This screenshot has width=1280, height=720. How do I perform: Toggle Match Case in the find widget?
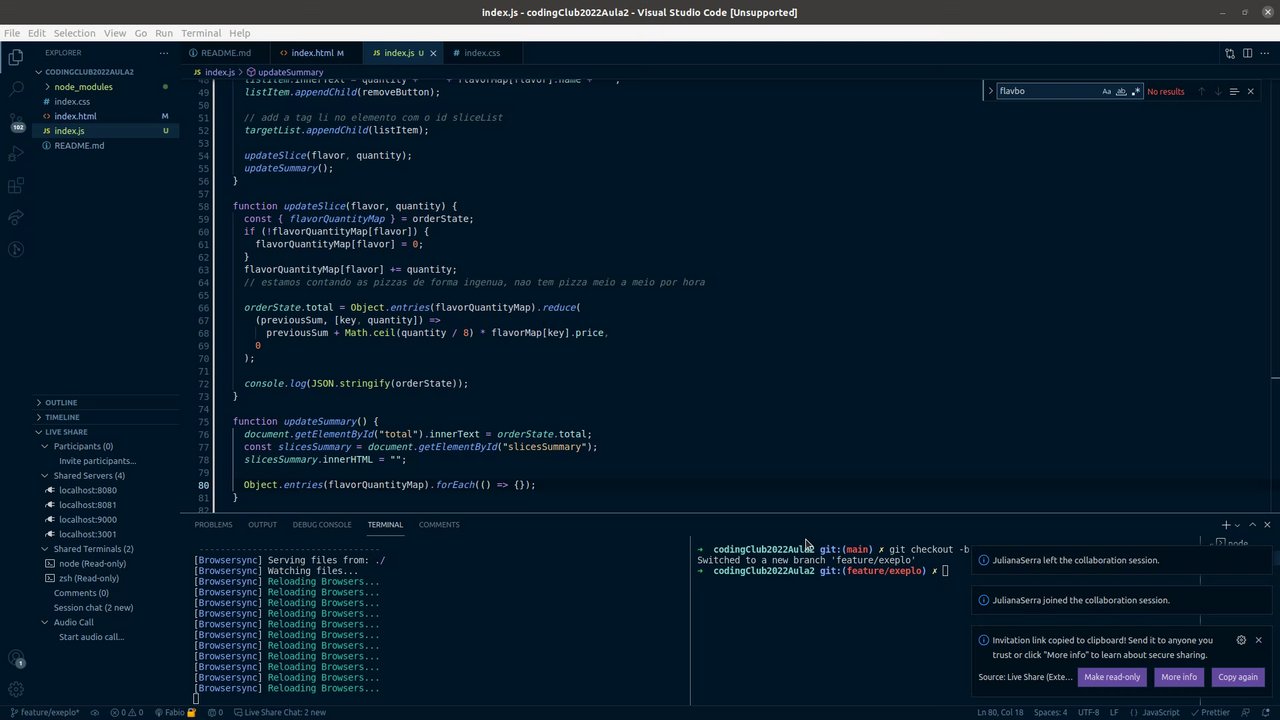[1107, 91]
